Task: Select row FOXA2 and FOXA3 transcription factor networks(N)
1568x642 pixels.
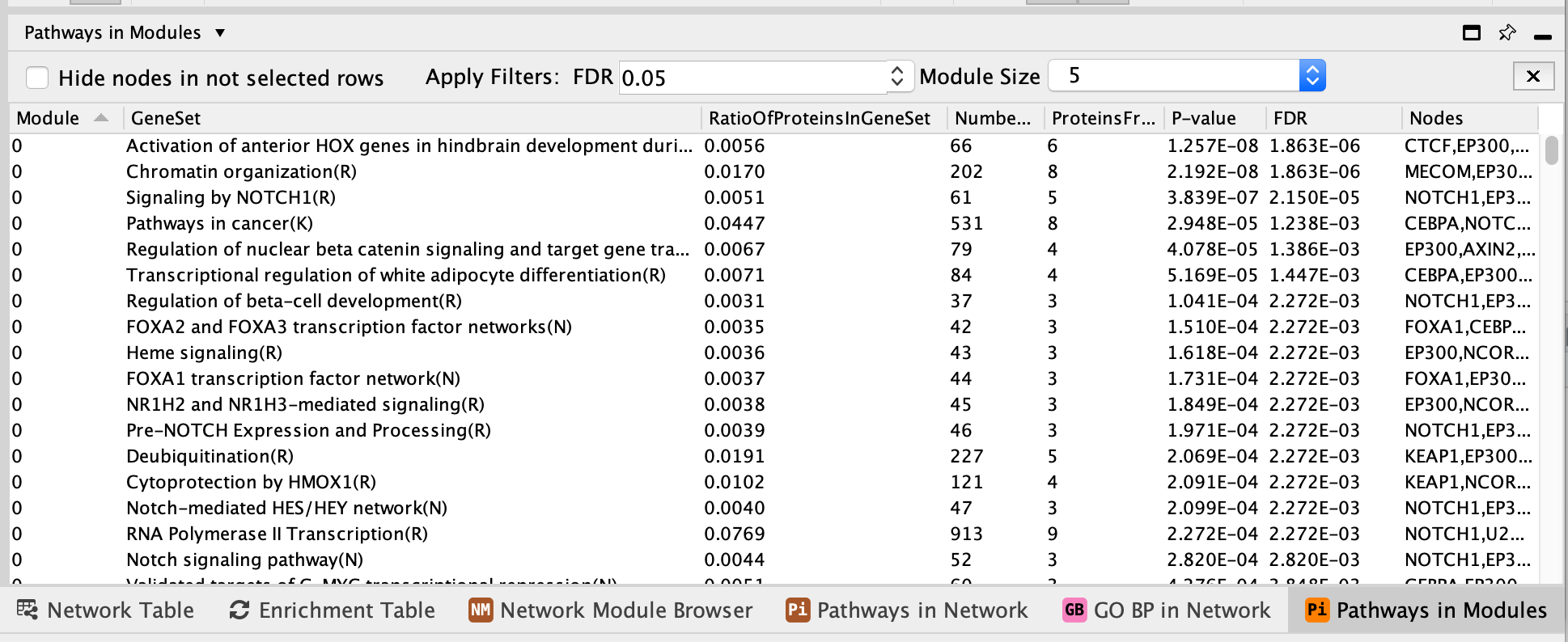Action: click(x=773, y=327)
